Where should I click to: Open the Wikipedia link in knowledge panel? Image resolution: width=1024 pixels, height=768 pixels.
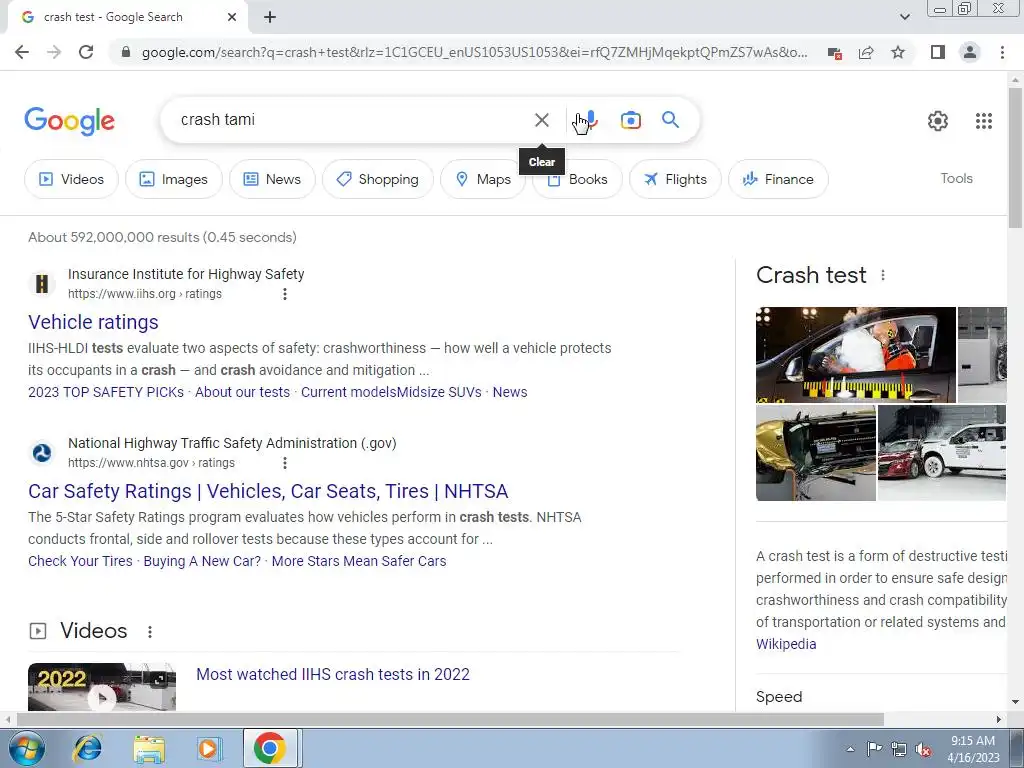tap(786, 644)
